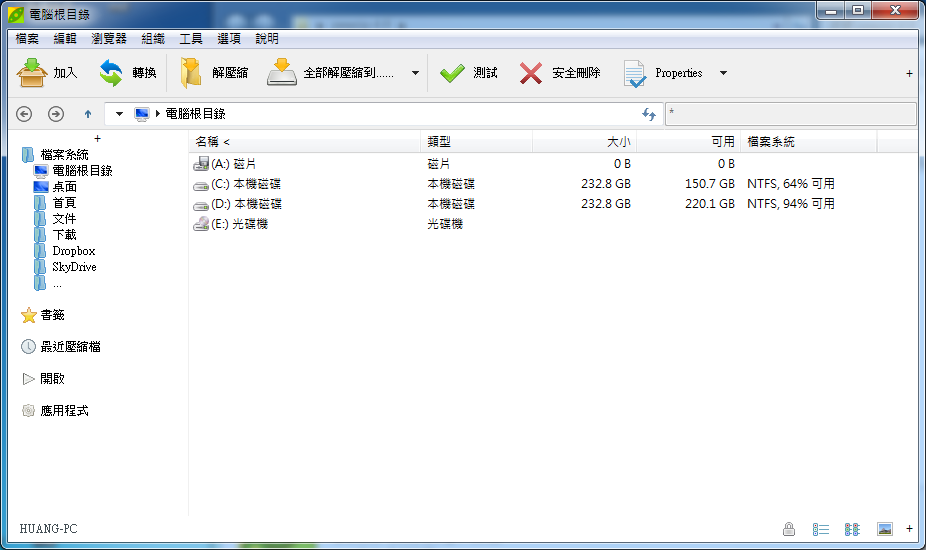Image resolution: width=926 pixels, height=550 pixels.
Task: Select the (C:) 本機磁碟 drive row
Action: click(553, 184)
